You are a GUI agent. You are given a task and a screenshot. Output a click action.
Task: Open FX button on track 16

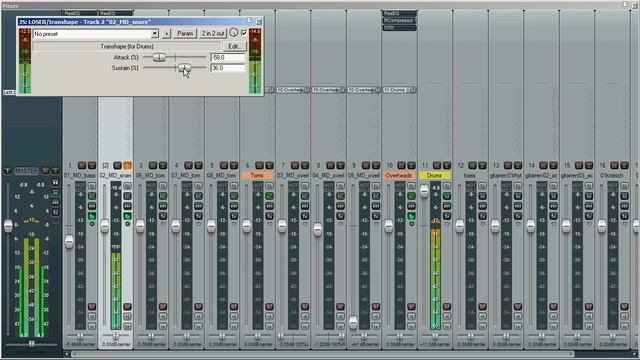click(x=624, y=216)
